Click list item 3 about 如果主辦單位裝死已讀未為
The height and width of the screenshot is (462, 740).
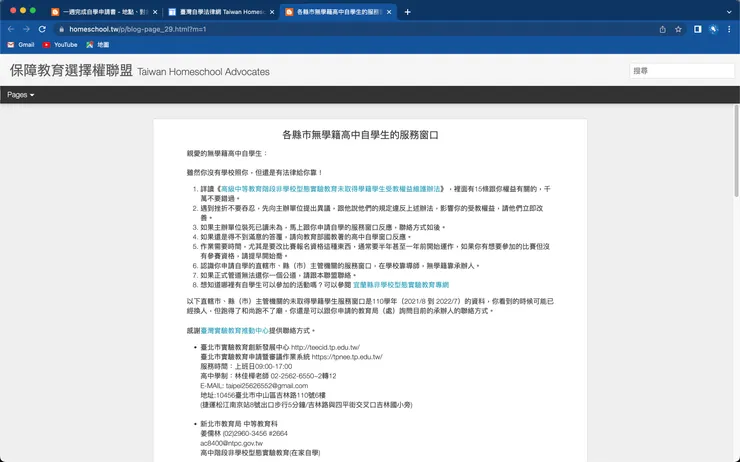tap(323, 227)
